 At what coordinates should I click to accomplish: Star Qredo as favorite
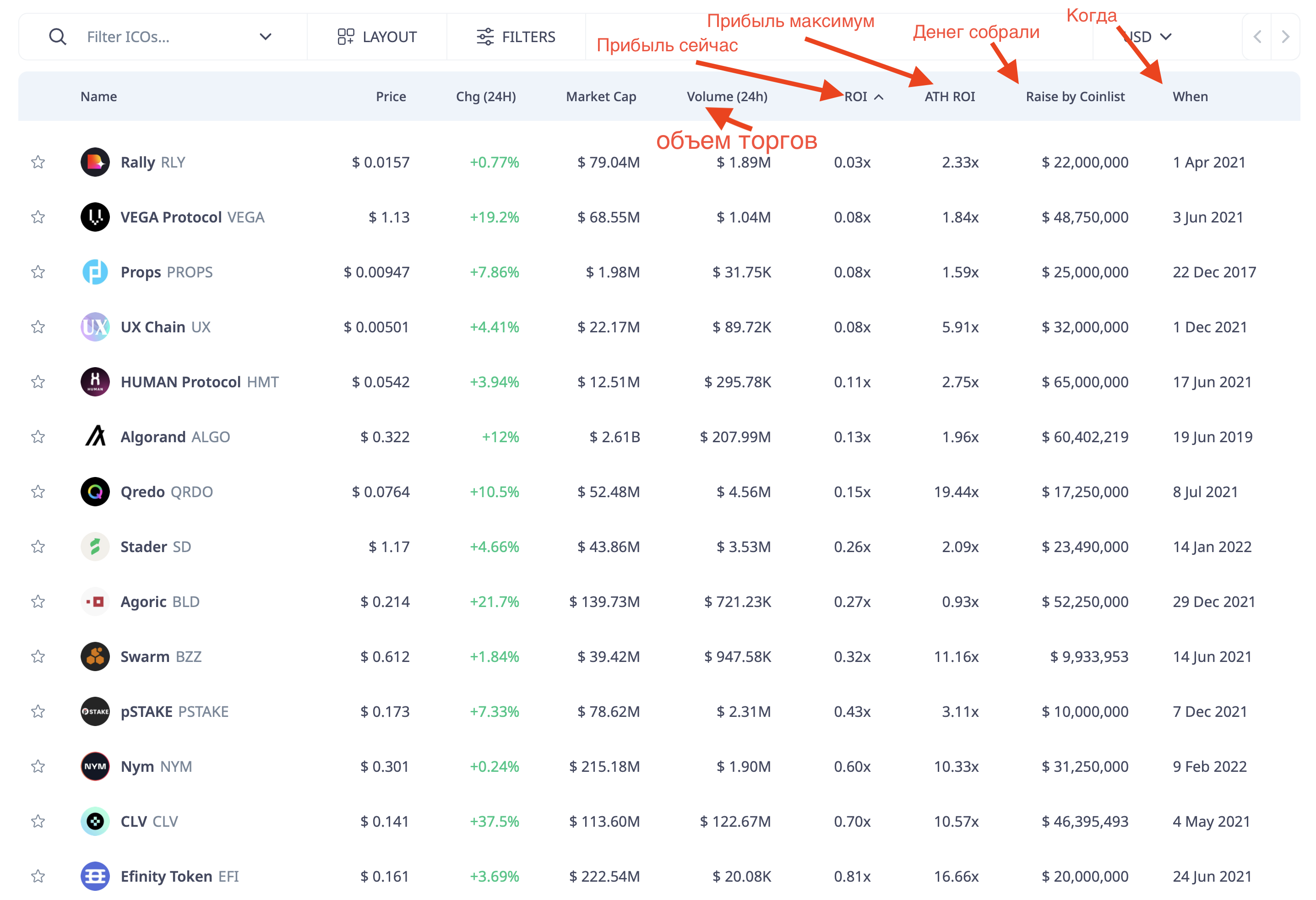[x=38, y=492]
